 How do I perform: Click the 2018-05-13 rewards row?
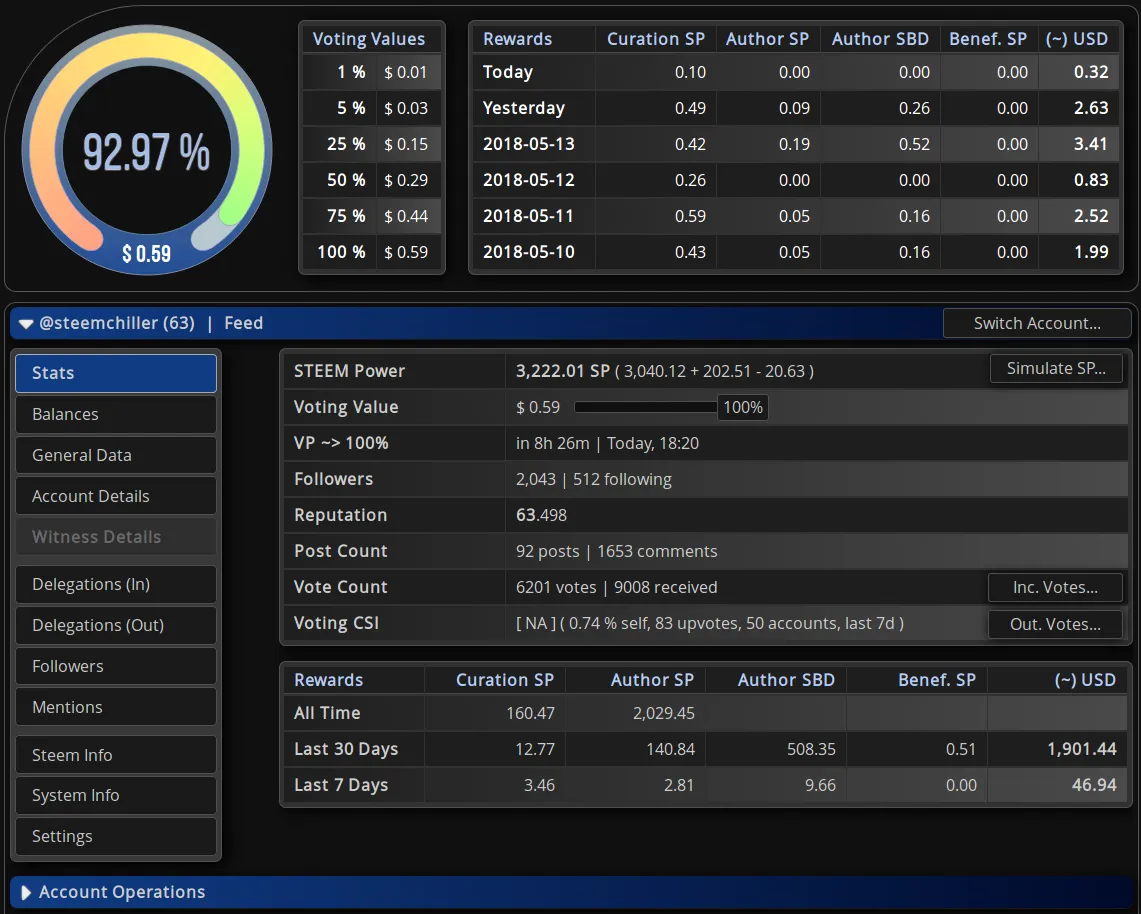coord(796,144)
